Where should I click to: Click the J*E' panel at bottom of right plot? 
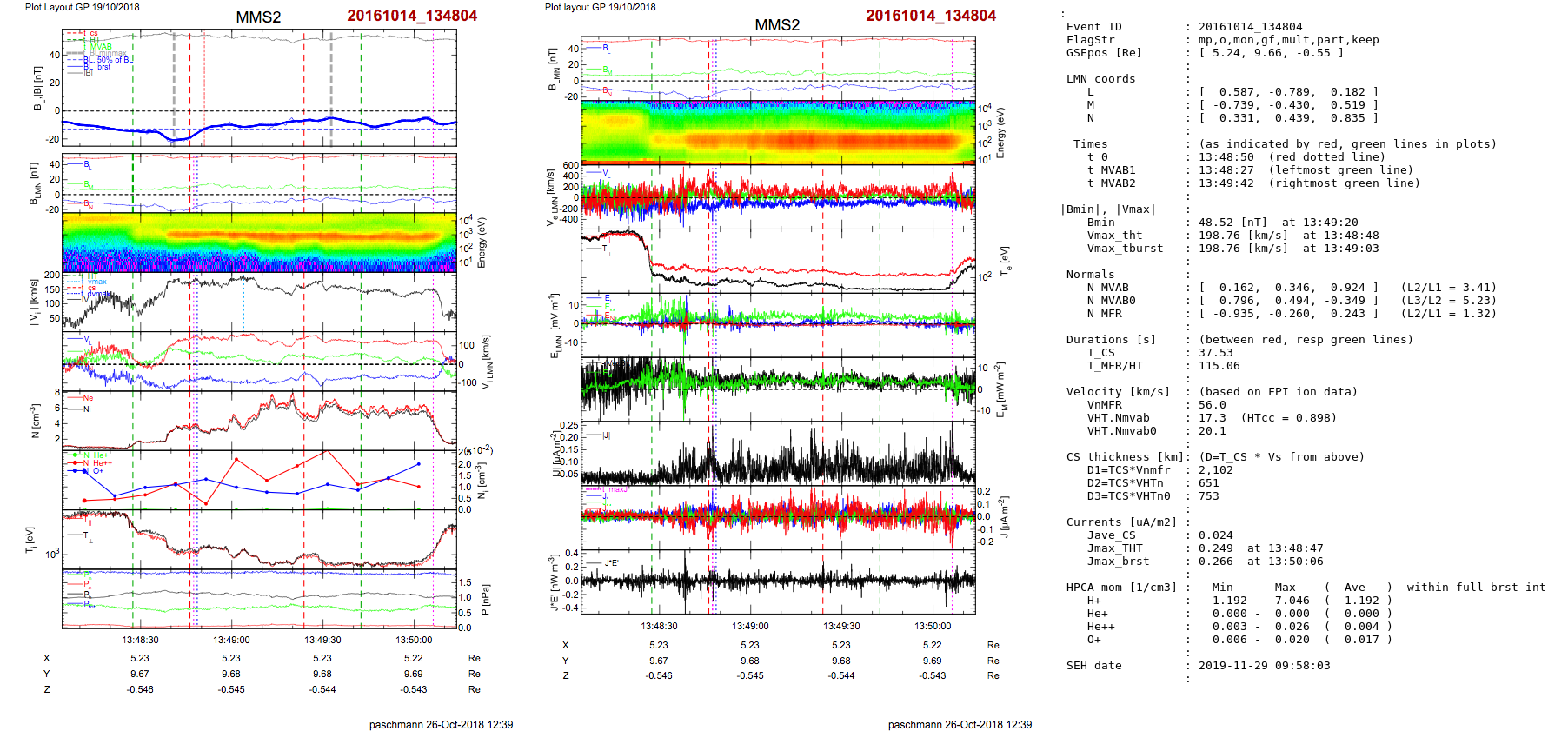(778, 581)
